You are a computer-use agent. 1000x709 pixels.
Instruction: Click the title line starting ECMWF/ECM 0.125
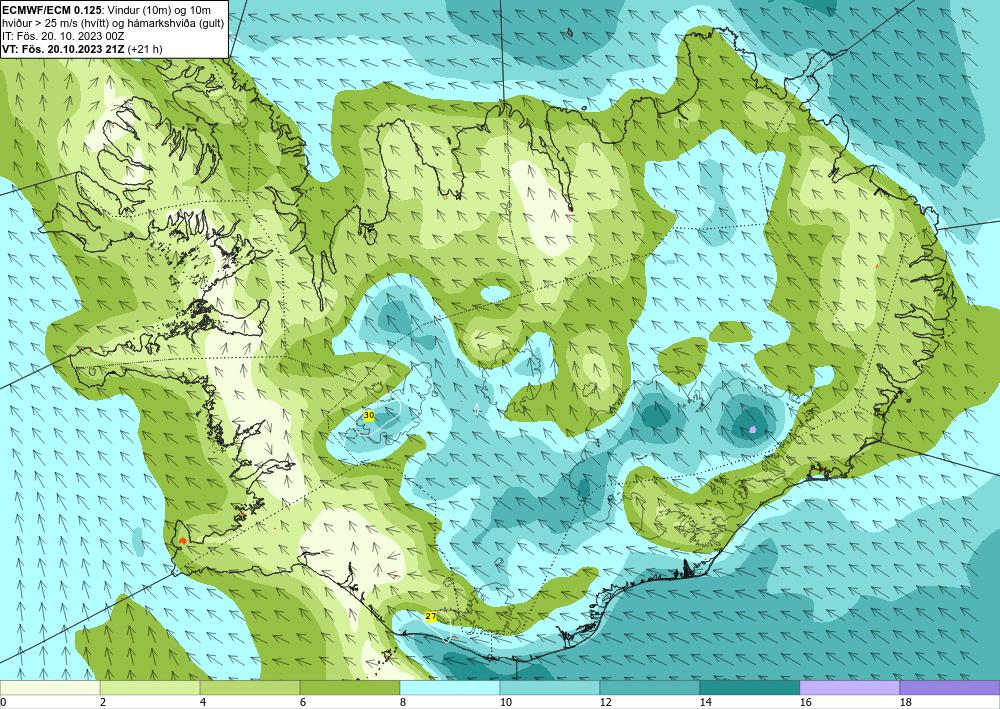click(108, 10)
